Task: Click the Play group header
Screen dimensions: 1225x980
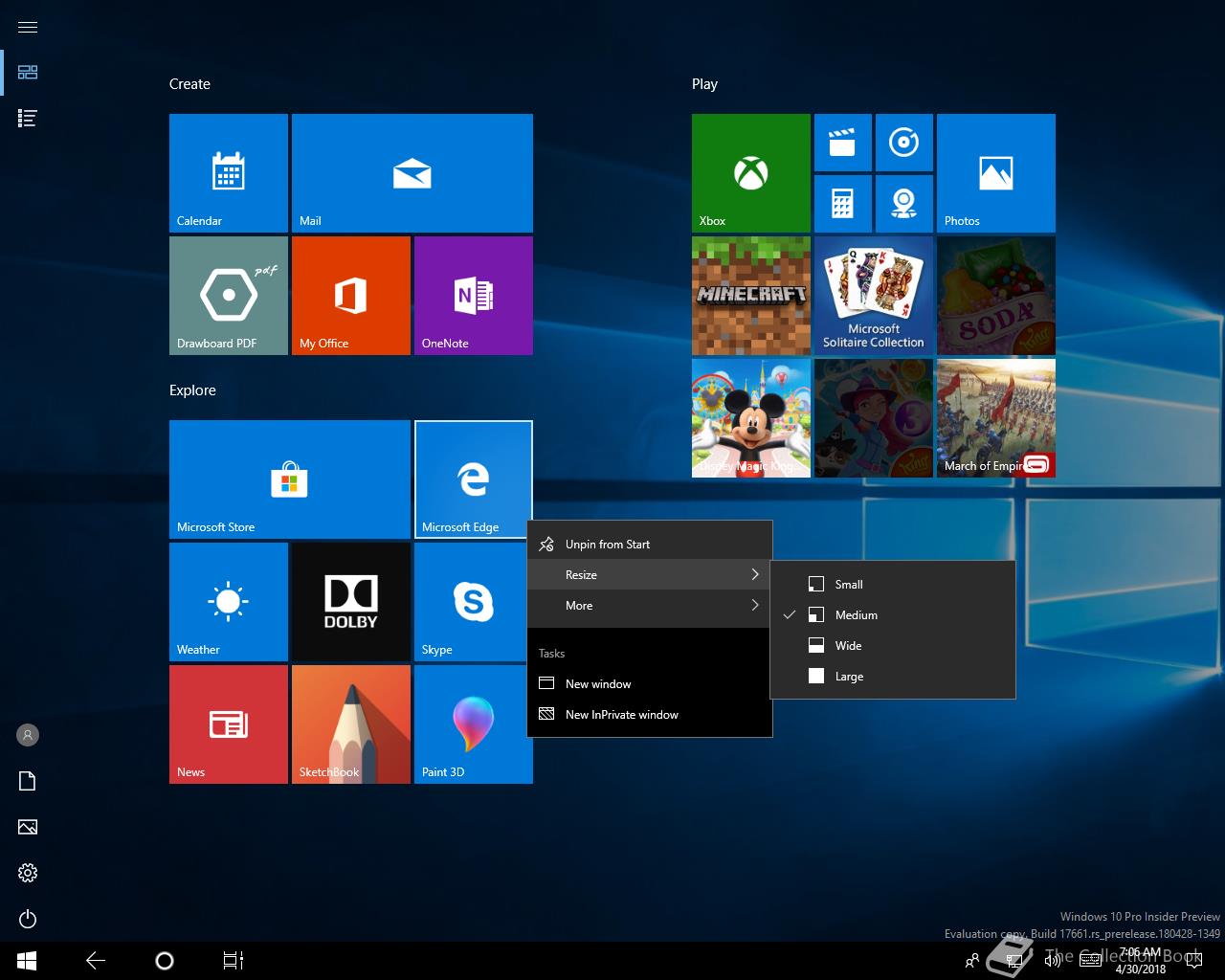Action: coord(704,84)
